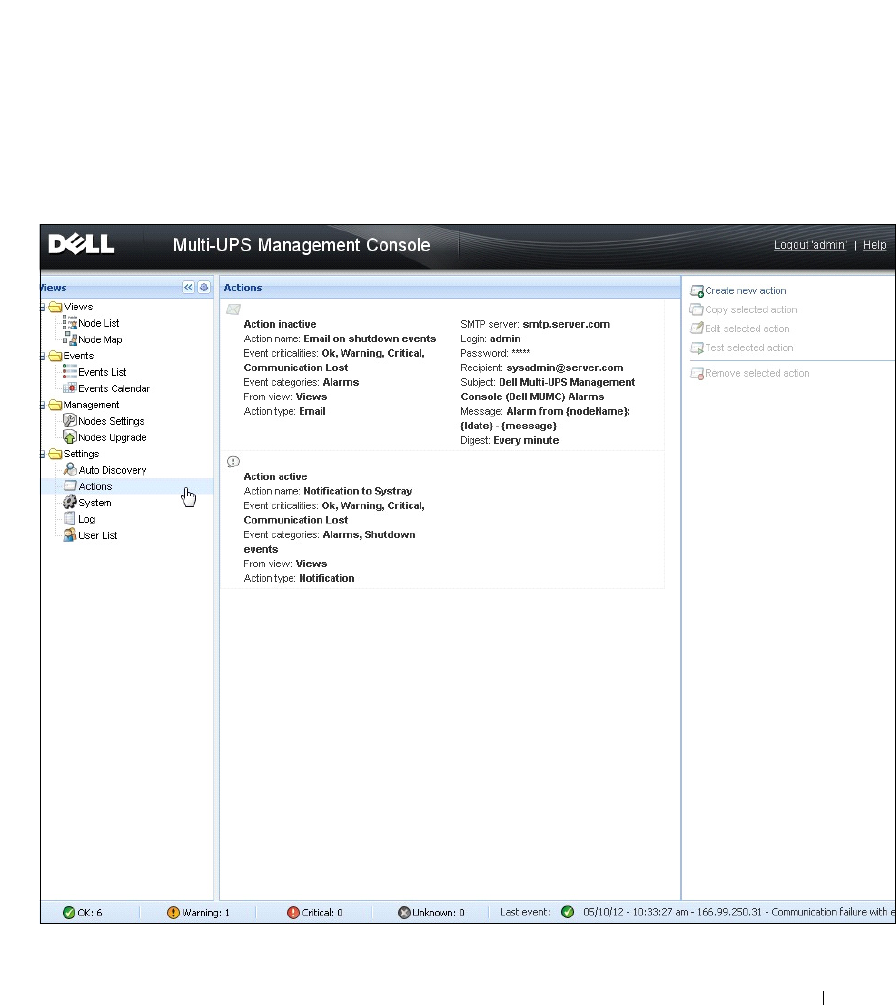
Task: Select the 'Notification to Systray' action name
Action: click(358, 491)
